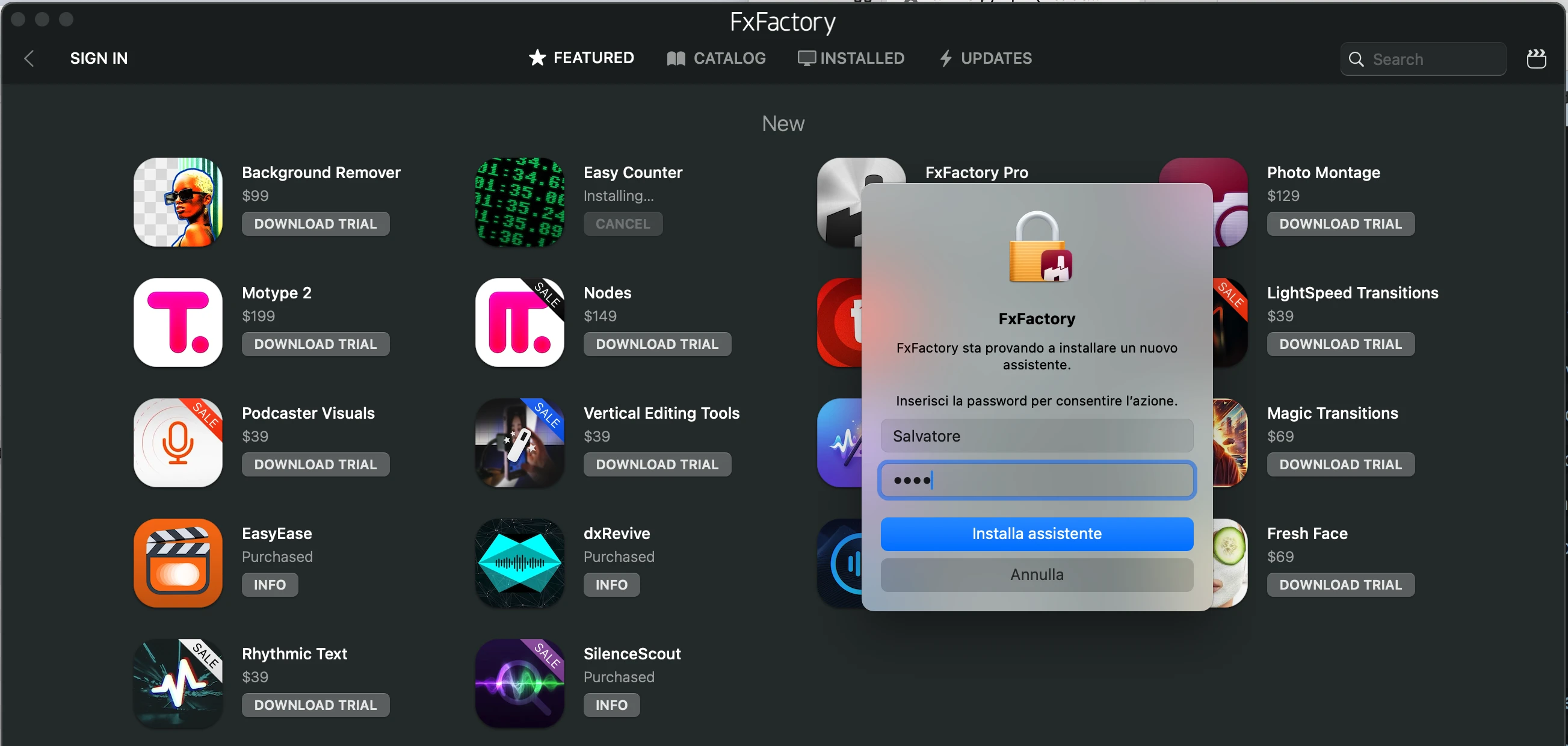Open Info for SilenceScout
1568x746 pixels.
tap(611, 705)
